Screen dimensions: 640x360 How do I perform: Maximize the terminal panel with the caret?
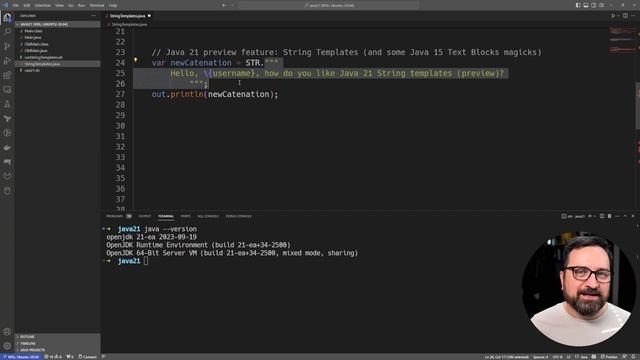click(625, 216)
